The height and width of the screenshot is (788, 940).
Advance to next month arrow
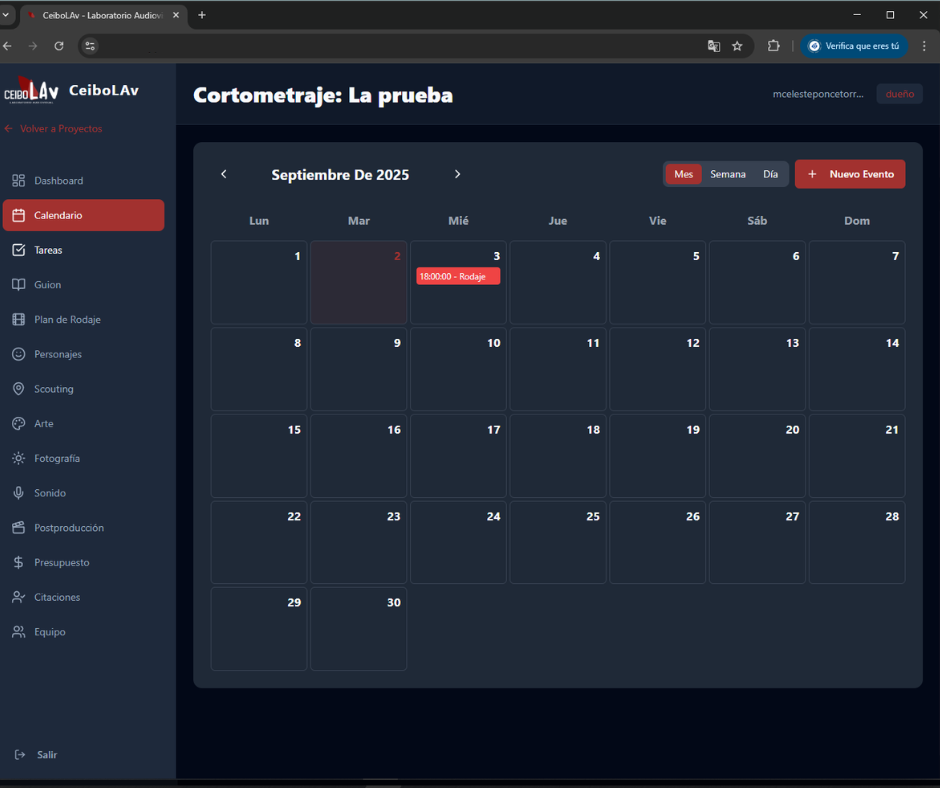[458, 174]
